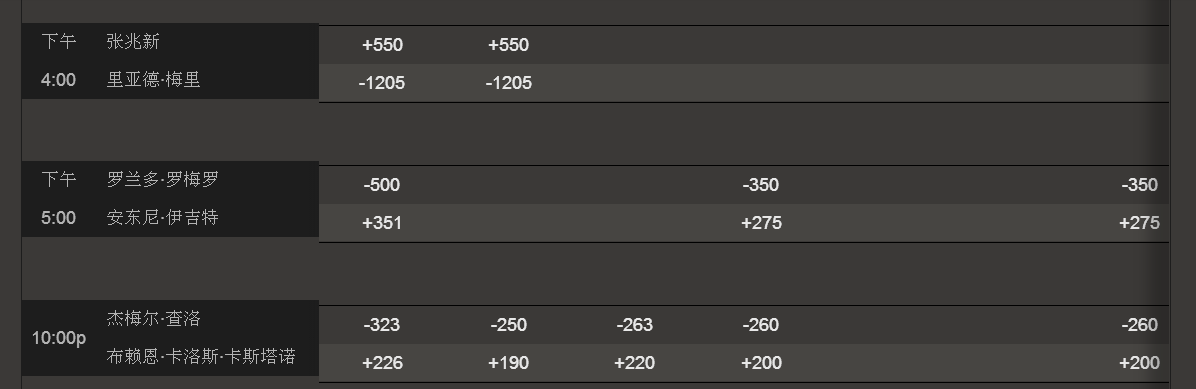1196x389 pixels.
Task: Click -500 odds for 罗兰多·罗梅罗
Action: click(x=382, y=185)
